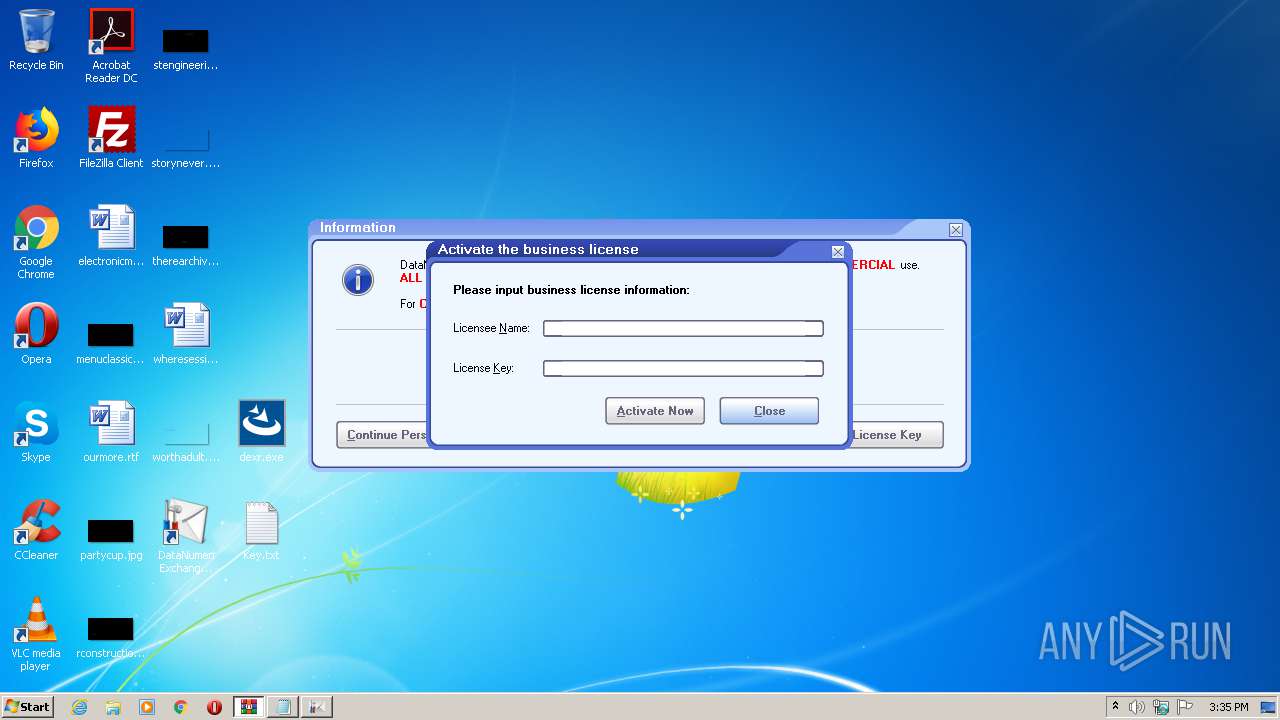The image size is (1280, 720).
Task: Select Acrobat Reader DC desktop icon
Action: coord(111,46)
